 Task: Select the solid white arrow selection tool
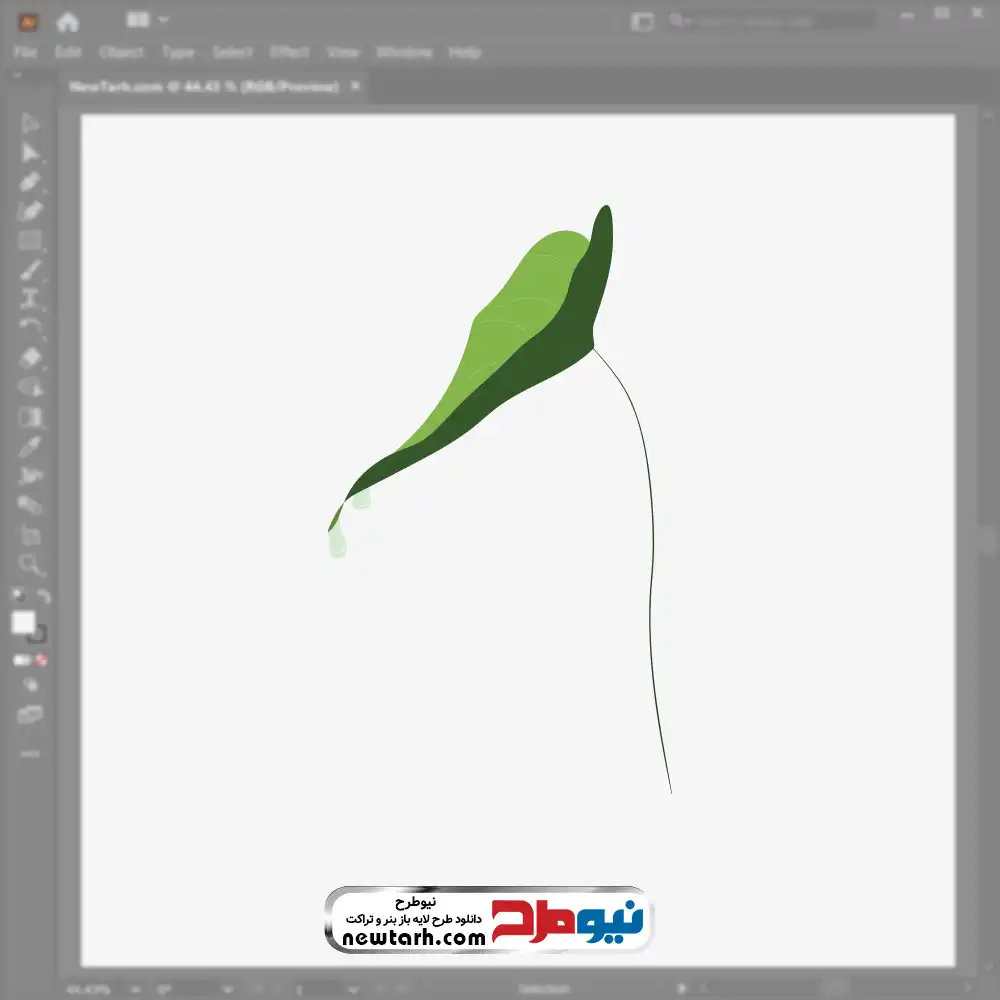click(29, 152)
